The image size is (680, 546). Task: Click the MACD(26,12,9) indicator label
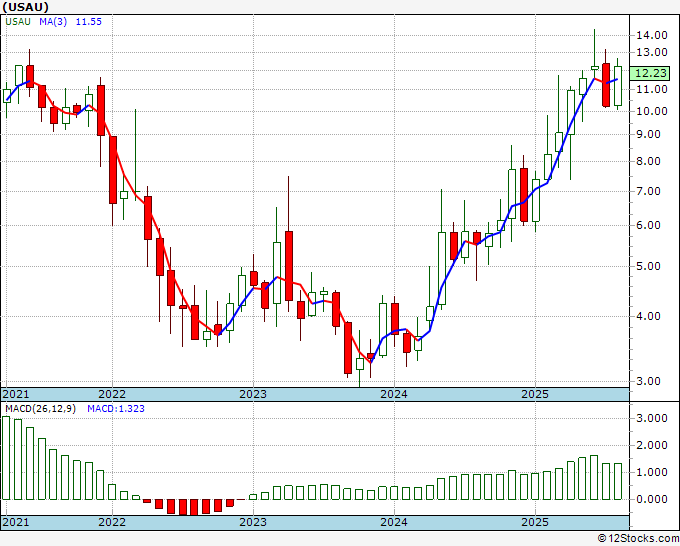tap(40, 409)
